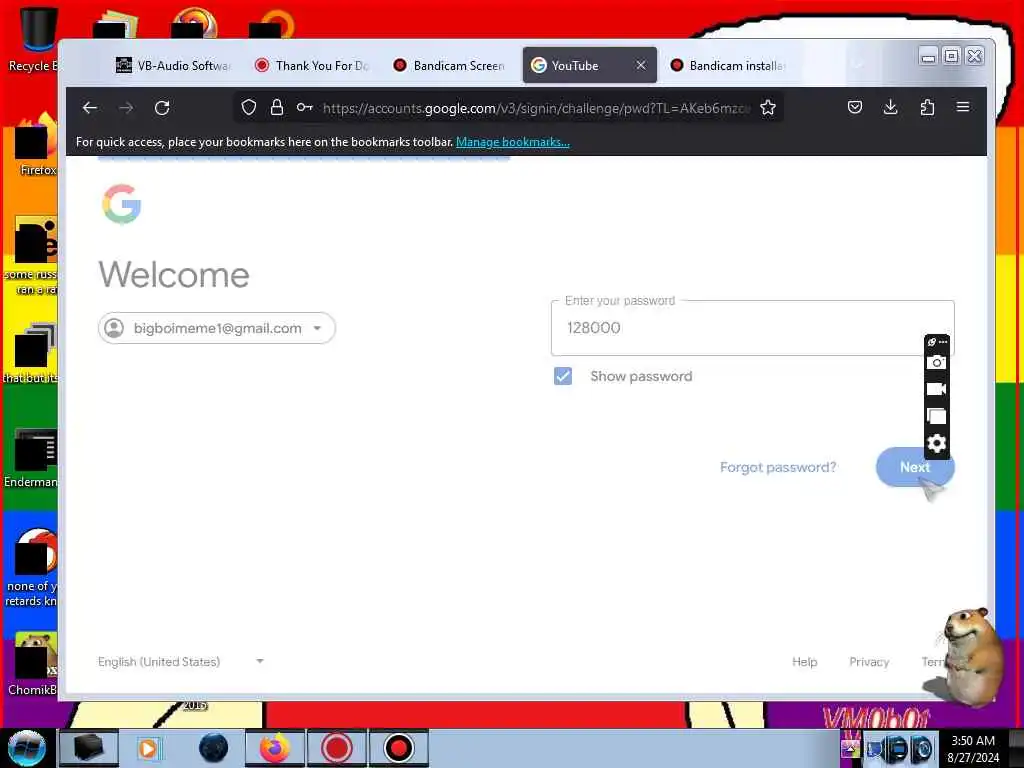Click the speaker volume tray icon
1024x768 pixels.
click(922, 748)
